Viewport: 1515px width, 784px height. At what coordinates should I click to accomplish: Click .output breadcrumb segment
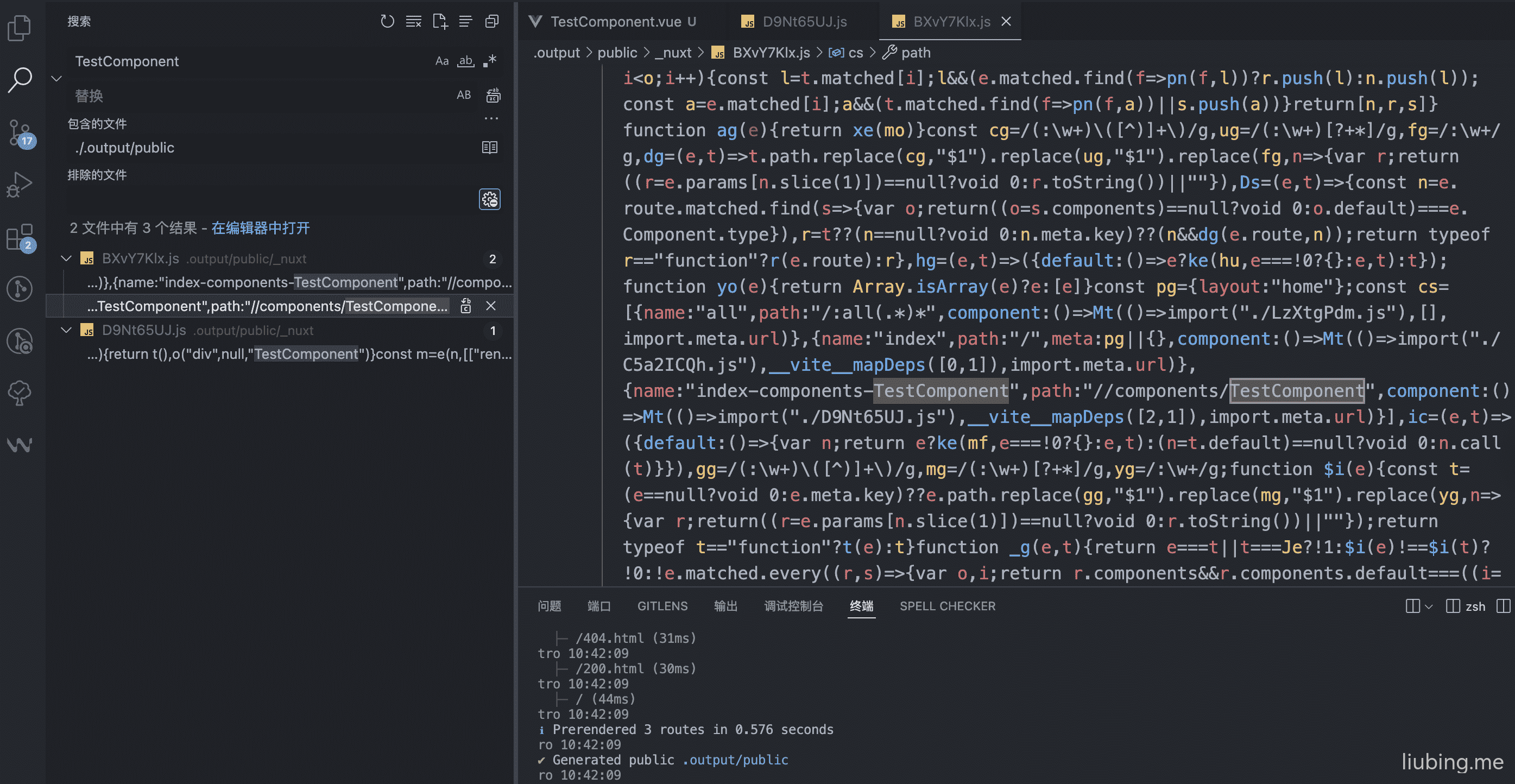tap(557, 53)
